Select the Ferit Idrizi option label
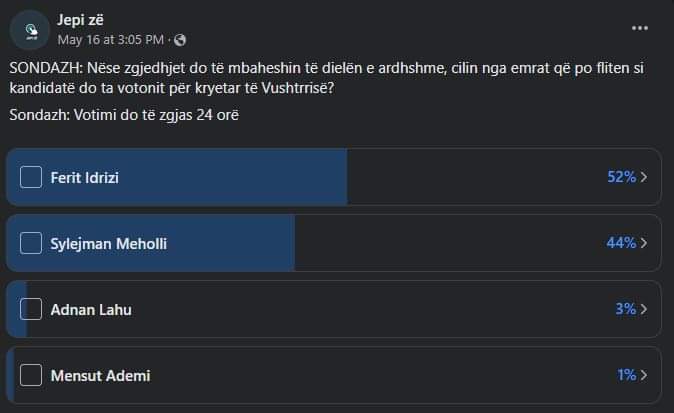 click(85, 177)
